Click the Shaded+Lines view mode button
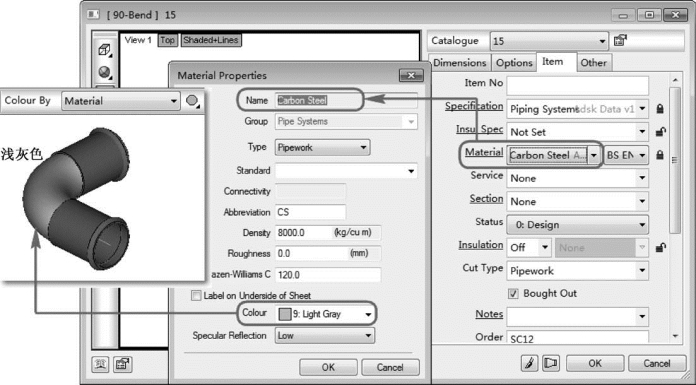The width and height of the screenshot is (696, 385). pyautogui.click(x=211, y=40)
